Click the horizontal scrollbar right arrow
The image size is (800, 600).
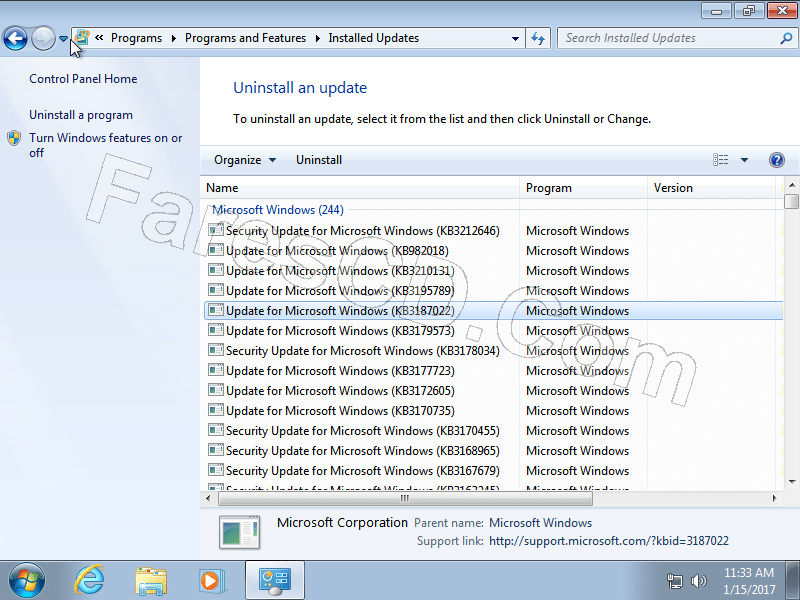774,498
